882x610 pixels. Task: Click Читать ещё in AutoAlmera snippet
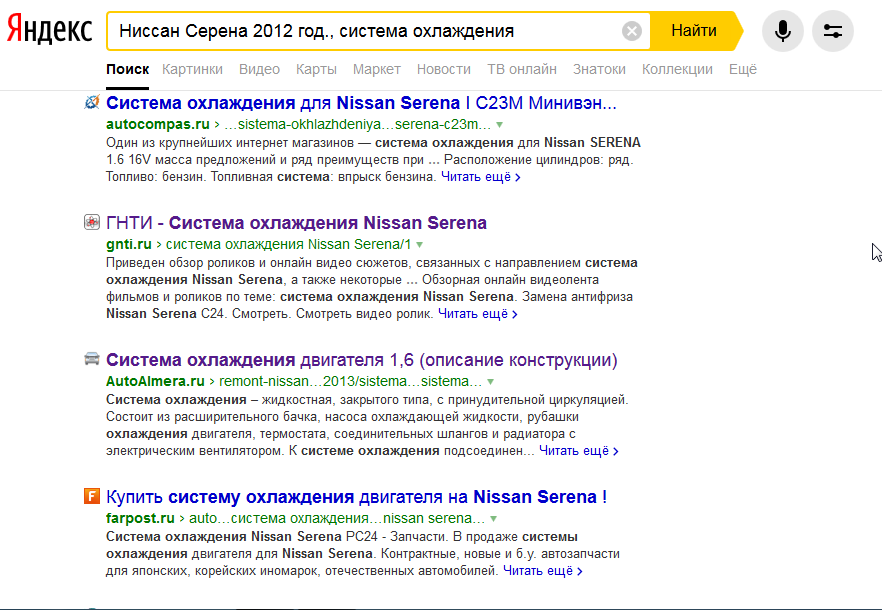(x=579, y=451)
